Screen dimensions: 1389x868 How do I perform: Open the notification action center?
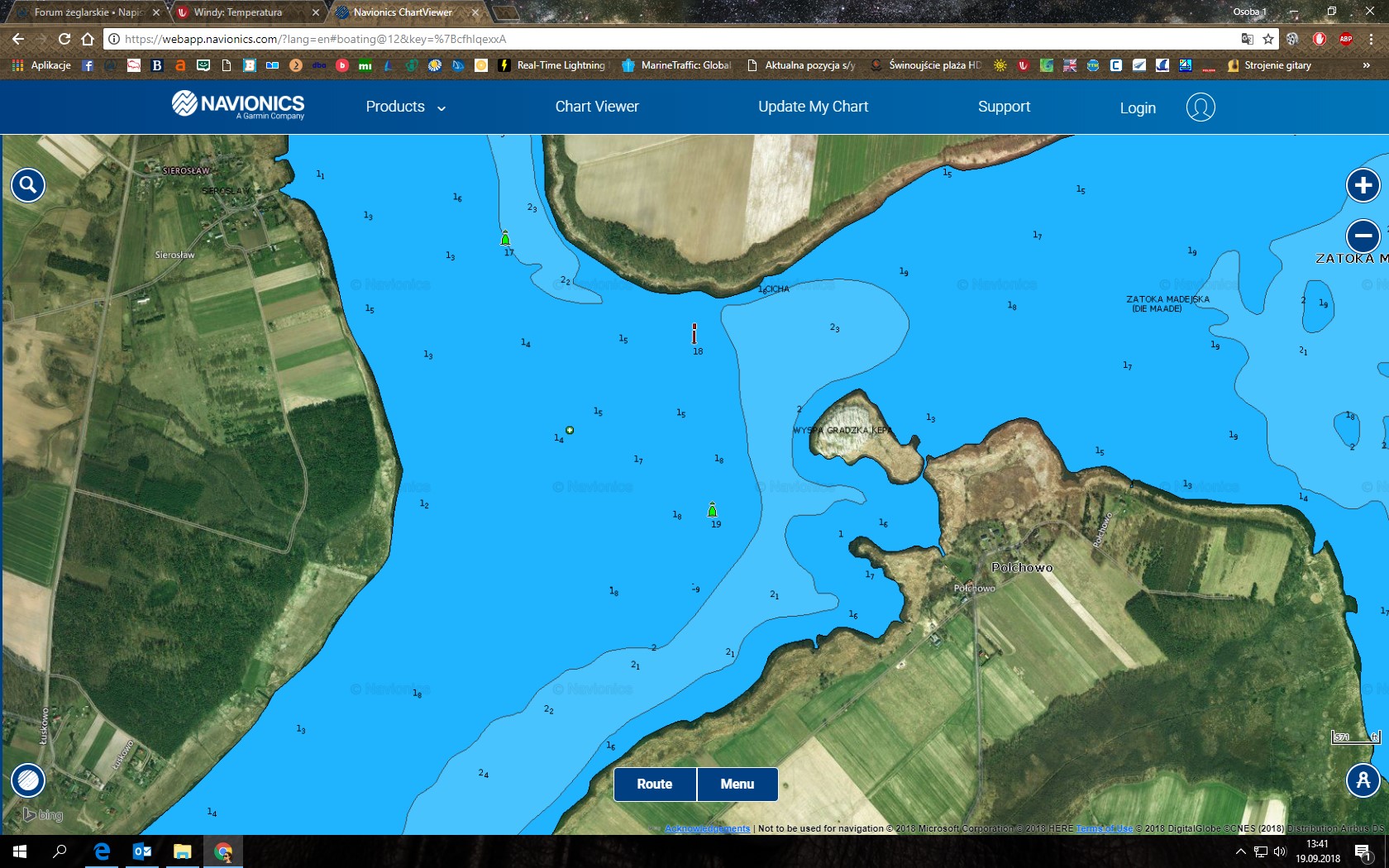point(1363,851)
